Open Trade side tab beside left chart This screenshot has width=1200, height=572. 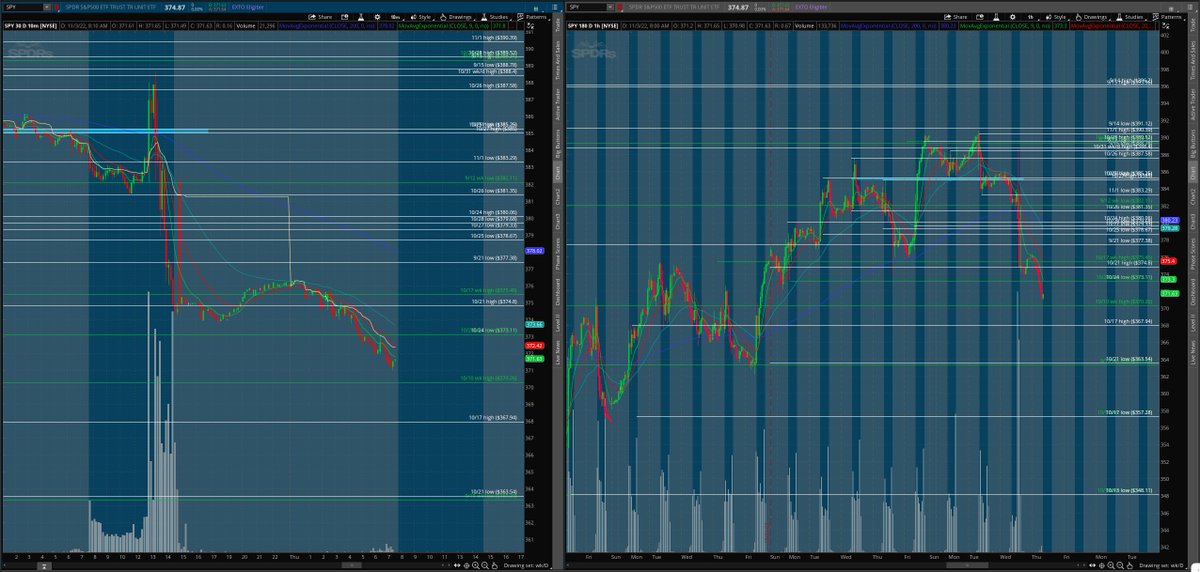558,27
